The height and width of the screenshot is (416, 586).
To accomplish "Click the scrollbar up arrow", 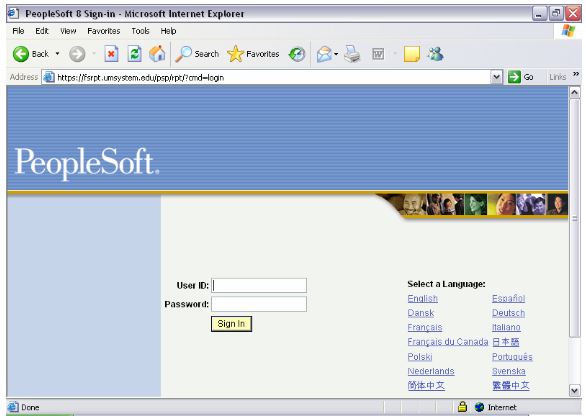I will tap(575, 93).
